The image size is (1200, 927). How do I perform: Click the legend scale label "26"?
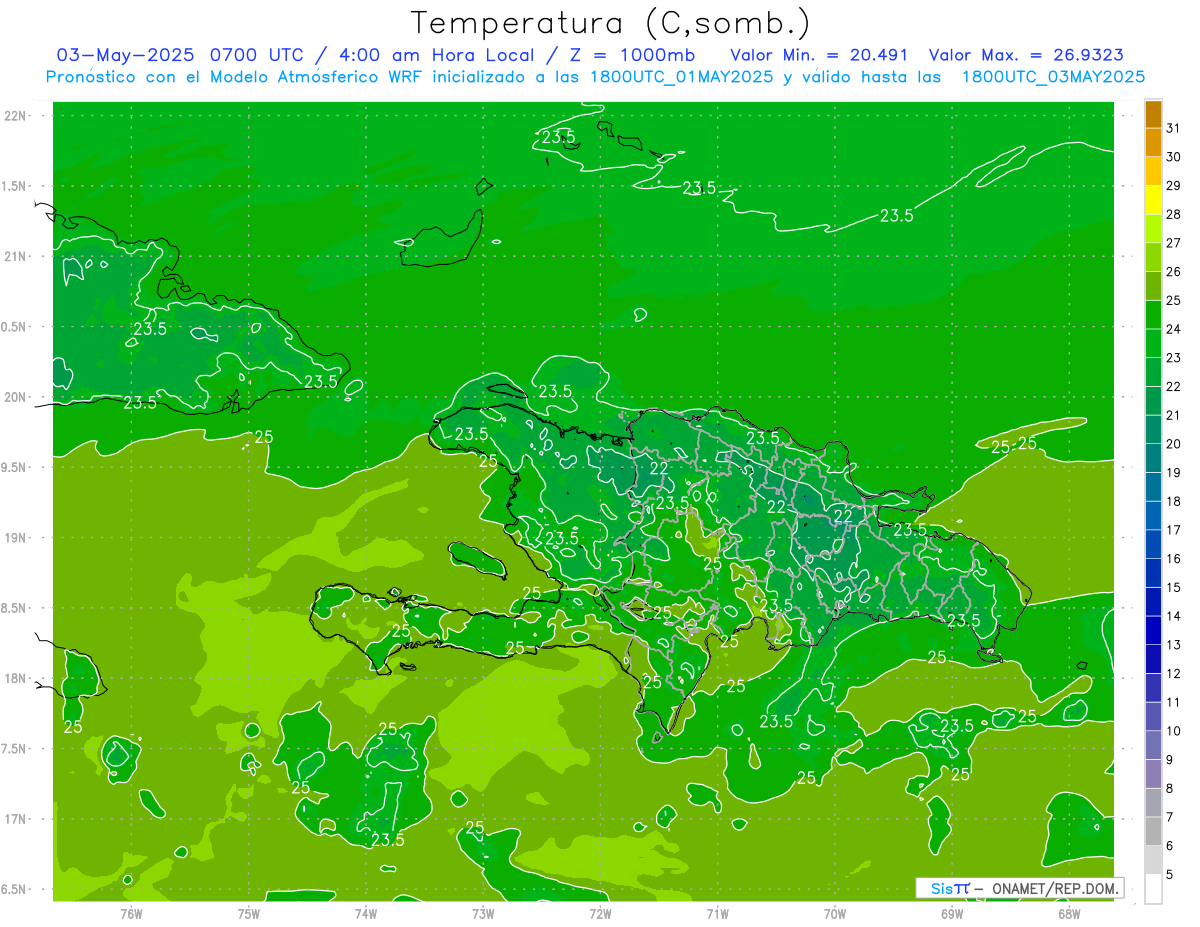[x=1174, y=271]
